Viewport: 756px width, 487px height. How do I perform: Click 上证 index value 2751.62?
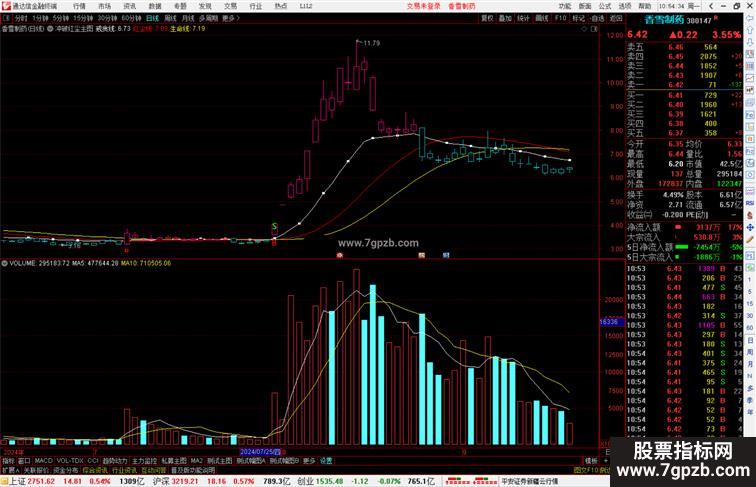tap(41, 481)
